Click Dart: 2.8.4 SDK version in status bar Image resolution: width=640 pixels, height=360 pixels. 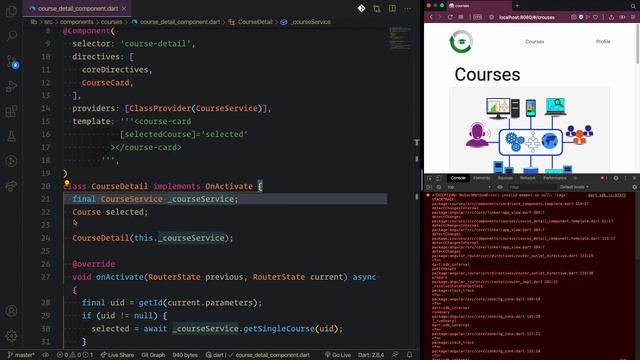coord(371,355)
